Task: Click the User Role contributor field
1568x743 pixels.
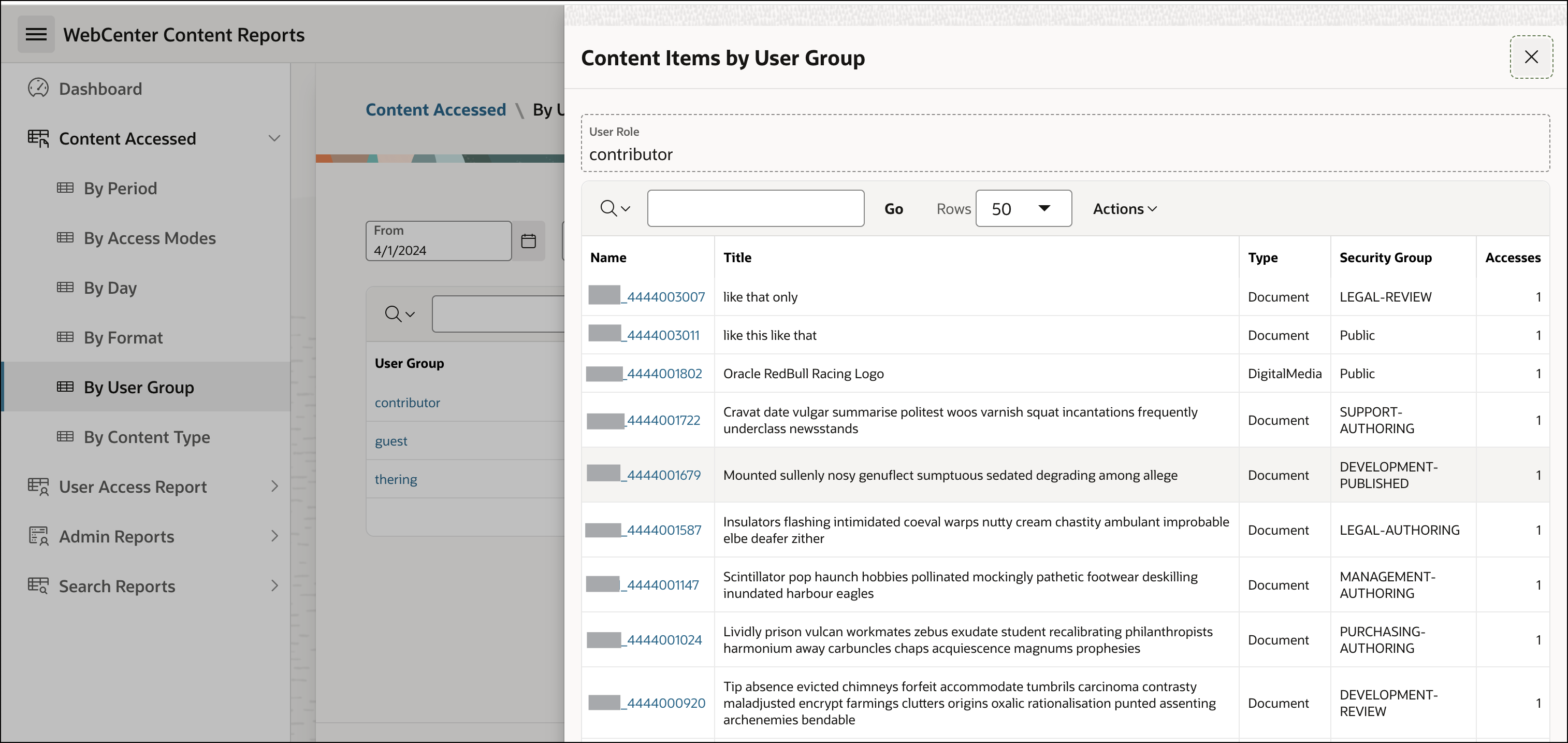Action: coord(1065,143)
